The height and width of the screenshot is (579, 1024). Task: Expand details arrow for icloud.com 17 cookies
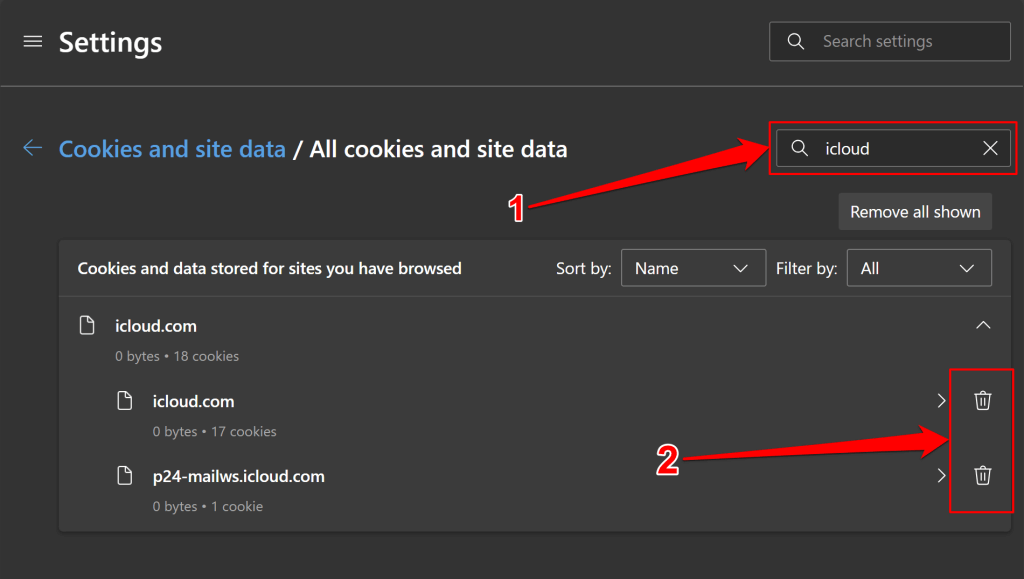click(x=941, y=401)
